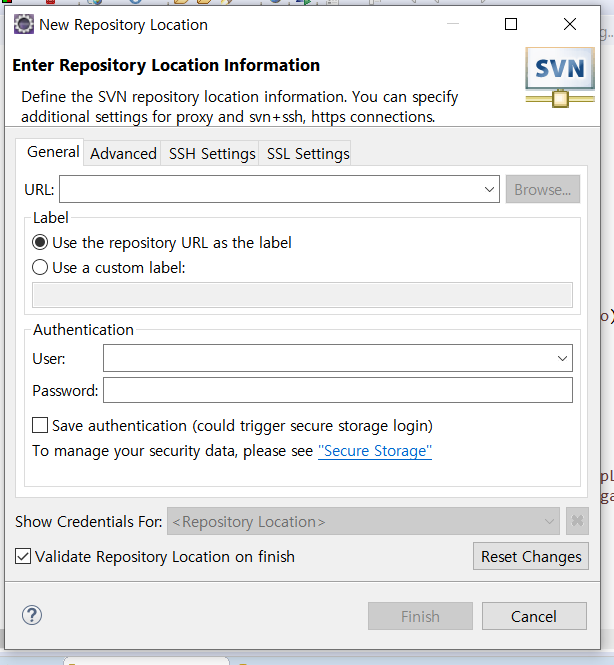614x665 pixels.
Task: Click the Reset Changes button
Action: [x=531, y=556]
